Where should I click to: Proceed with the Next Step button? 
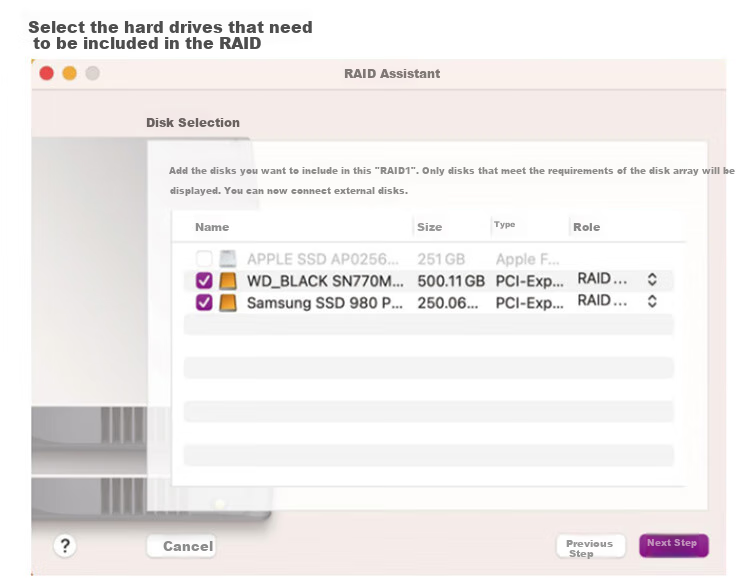click(x=673, y=545)
